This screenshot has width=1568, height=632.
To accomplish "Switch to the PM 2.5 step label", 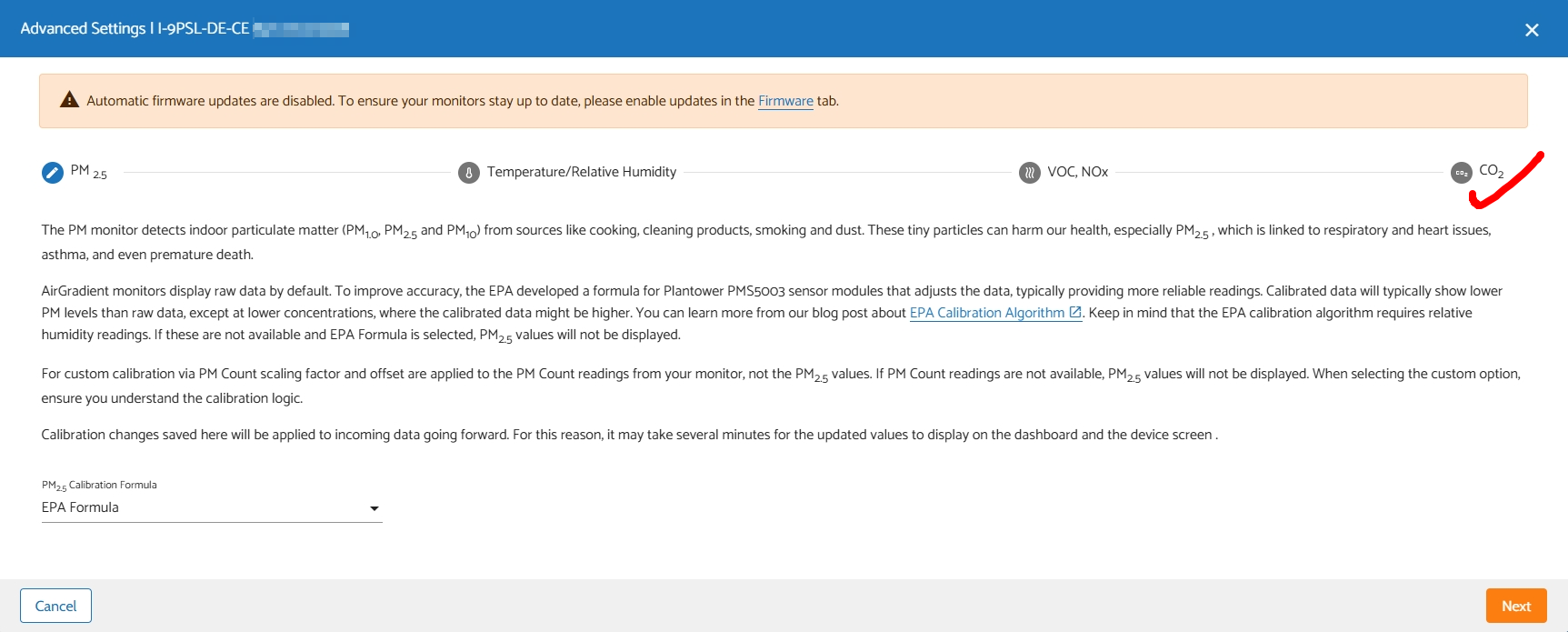I will 88,172.
